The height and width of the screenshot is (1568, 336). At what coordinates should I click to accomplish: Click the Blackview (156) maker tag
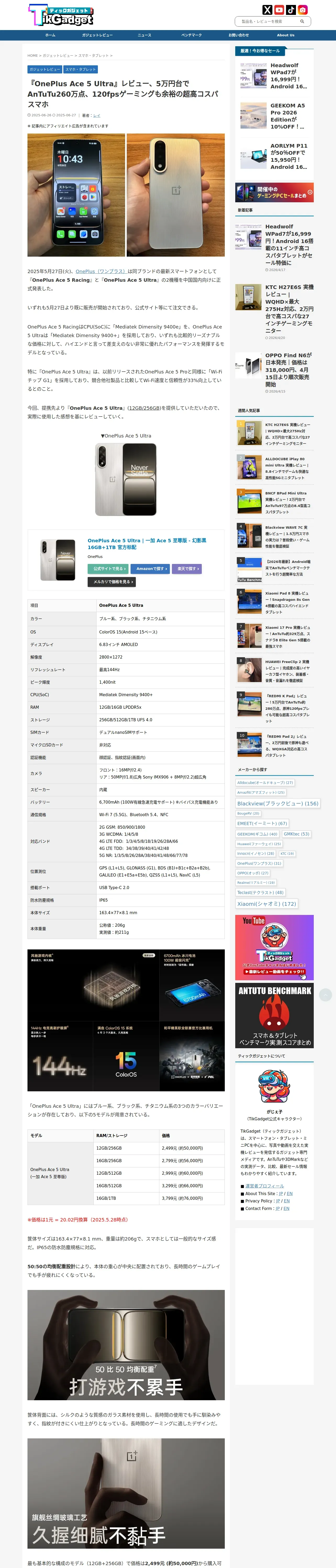(x=278, y=804)
